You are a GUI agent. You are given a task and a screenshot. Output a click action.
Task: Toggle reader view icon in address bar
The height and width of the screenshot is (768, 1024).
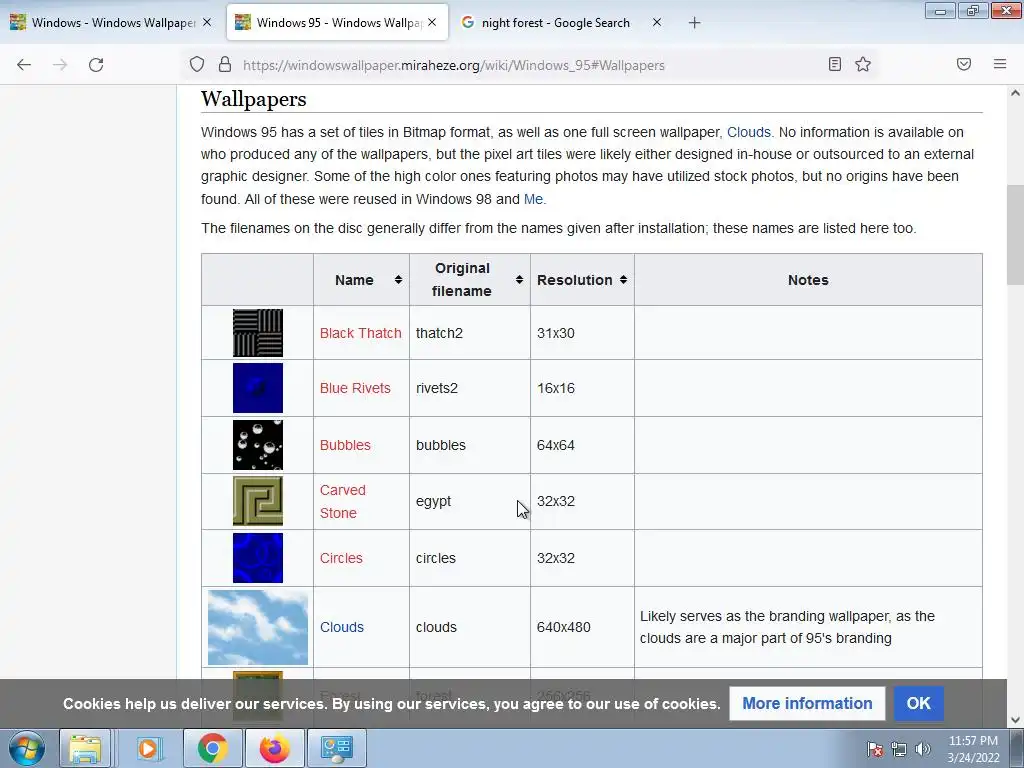835,64
